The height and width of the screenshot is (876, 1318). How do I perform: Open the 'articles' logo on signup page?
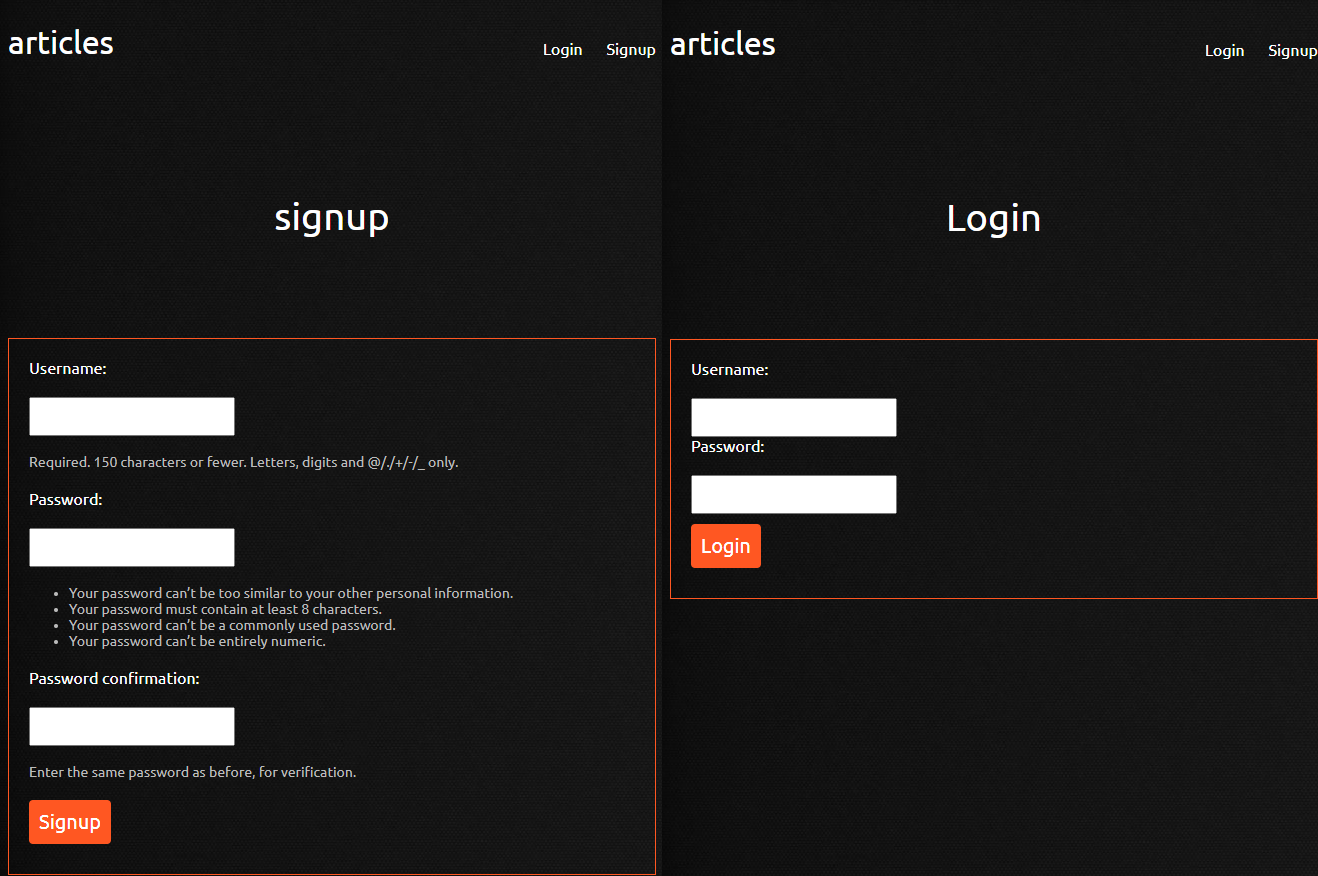(x=61, y=43)
